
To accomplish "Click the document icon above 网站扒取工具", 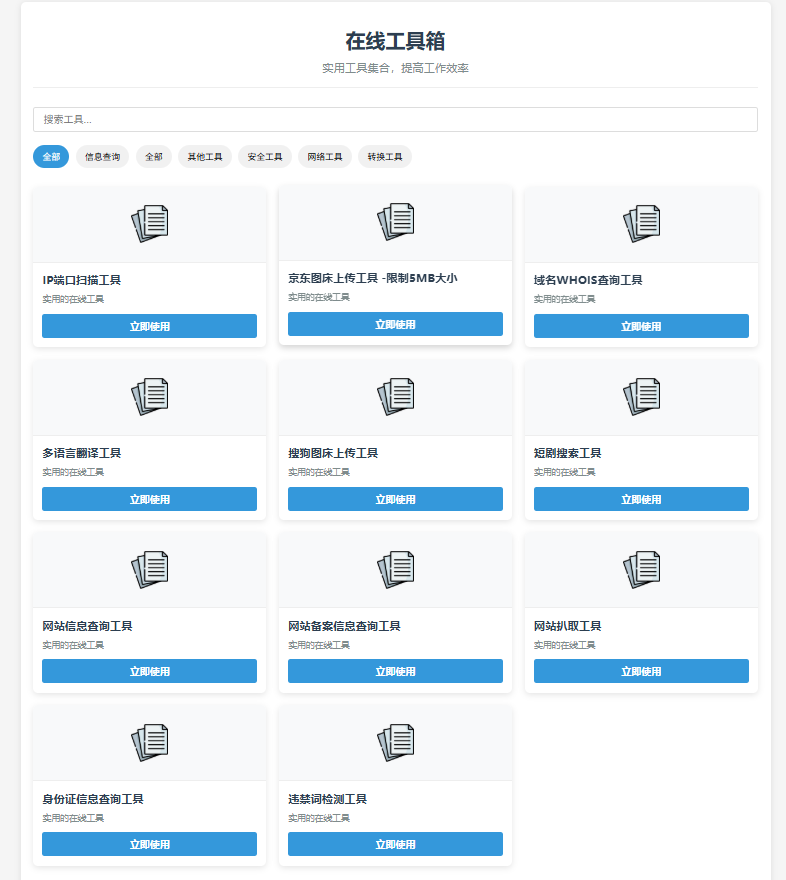I will point(641,570).
